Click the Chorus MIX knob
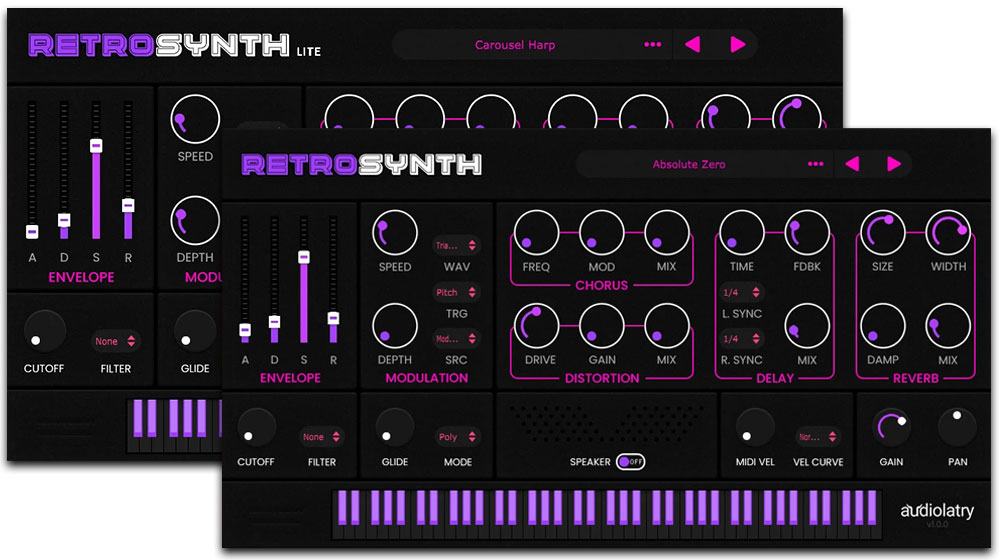This screenshot has height=560, width=1000. pos(666,233)
